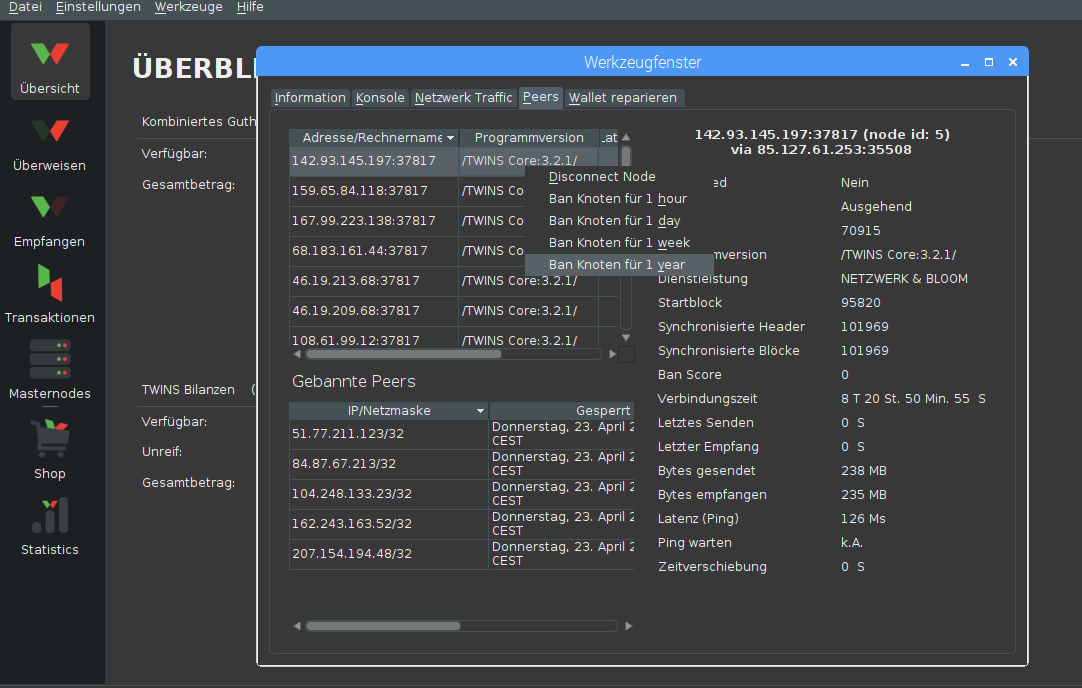1082x688 pixels.
Task: Click peers list scroll down arrow
Action: click(626, 338)
